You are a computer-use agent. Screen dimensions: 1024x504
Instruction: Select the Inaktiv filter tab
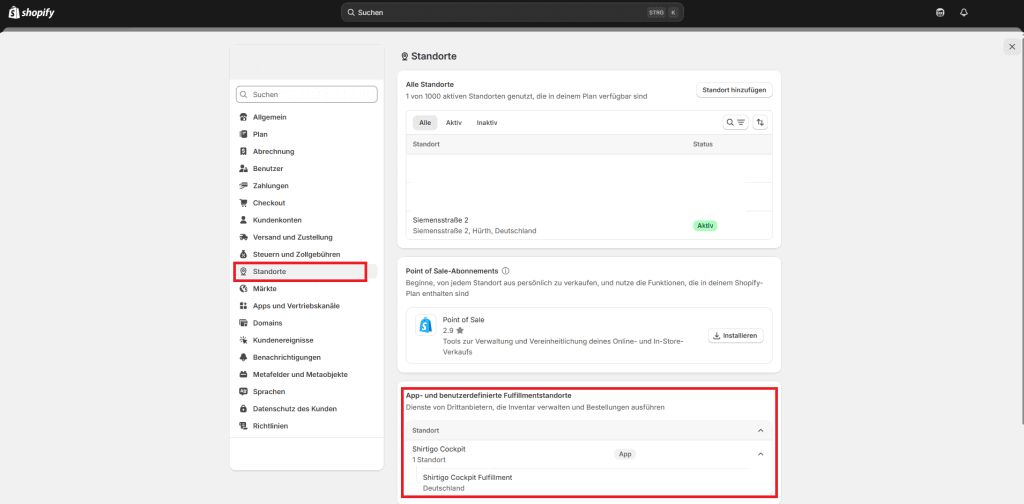[x=487, y=122]
